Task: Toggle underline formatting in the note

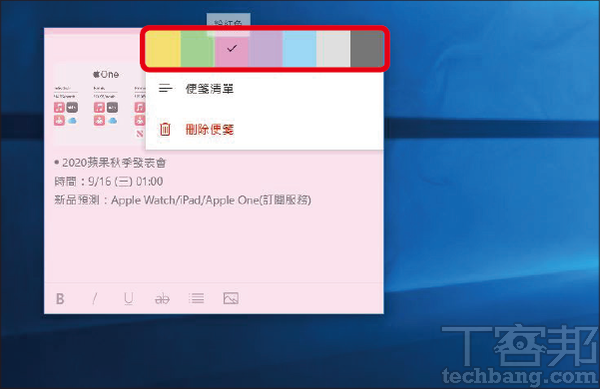Action: click(129, 299)
